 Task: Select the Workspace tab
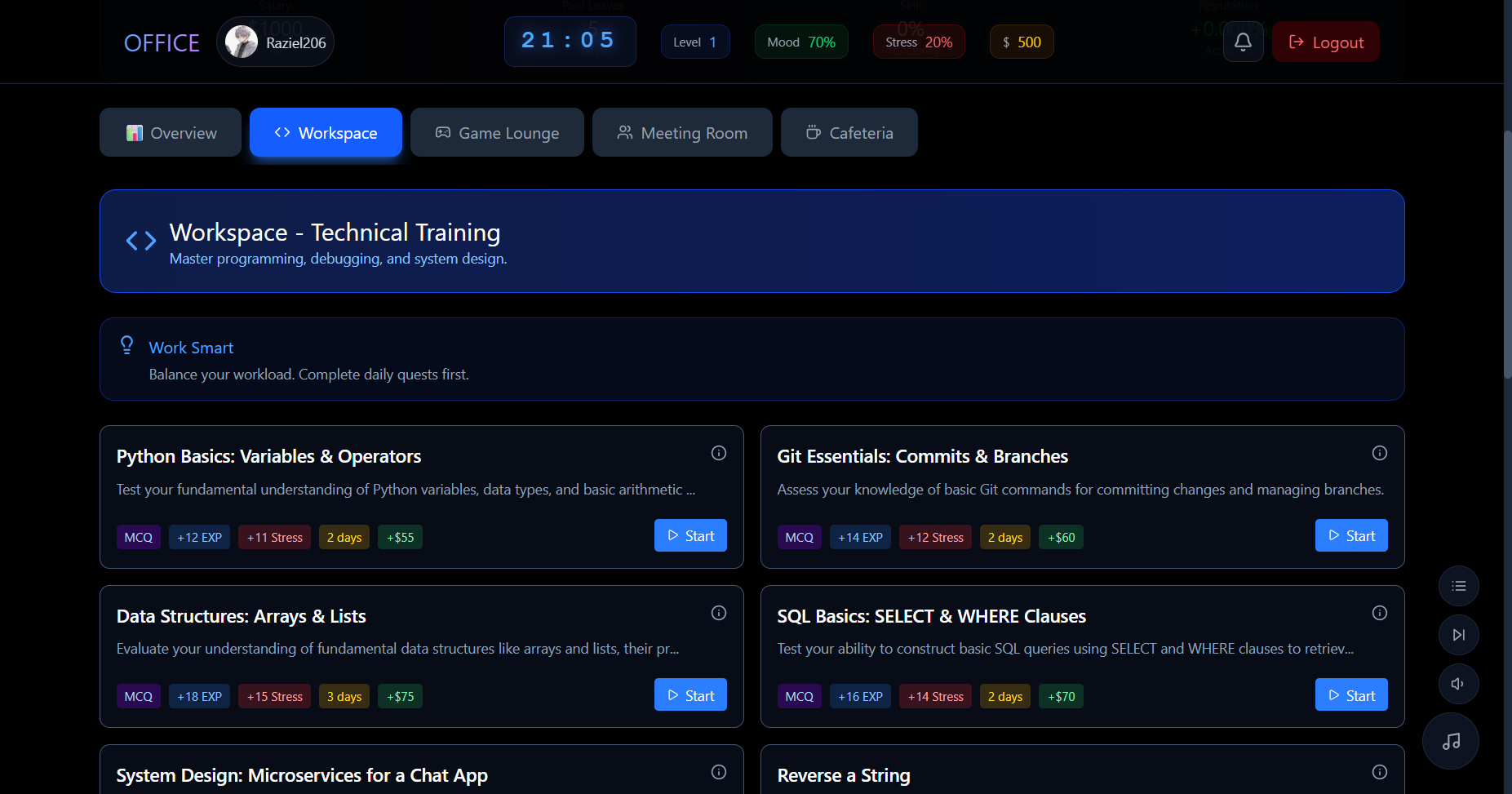[x=326, y=132]
